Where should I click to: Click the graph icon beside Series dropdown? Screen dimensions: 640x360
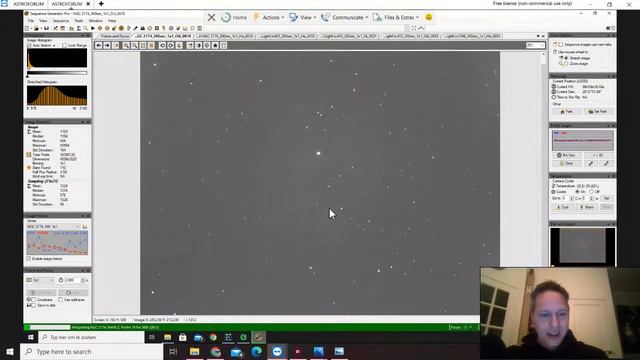pos(85,226)
